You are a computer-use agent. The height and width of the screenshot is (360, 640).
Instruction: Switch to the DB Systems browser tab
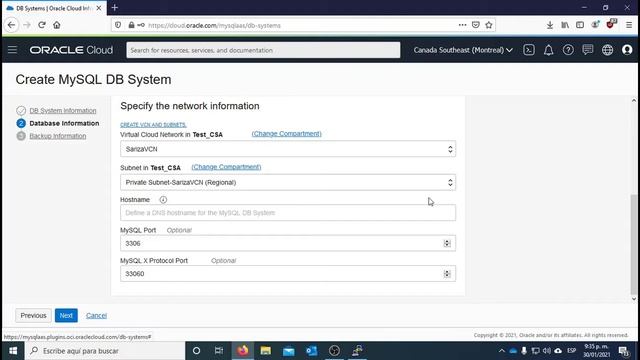pyautogui.click(x=54, y=8)
